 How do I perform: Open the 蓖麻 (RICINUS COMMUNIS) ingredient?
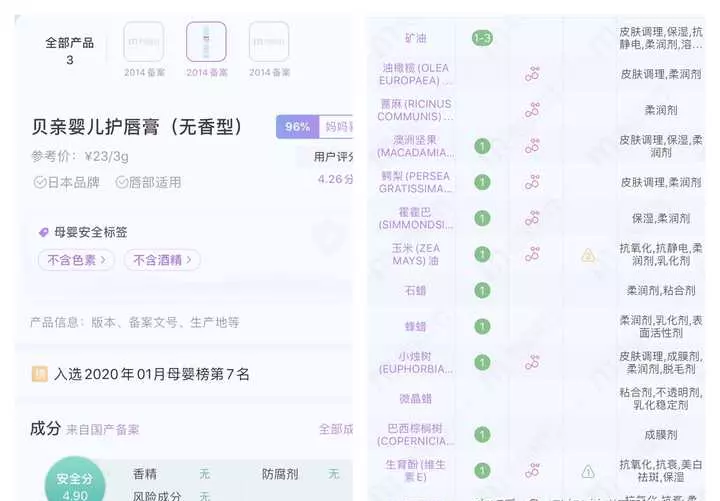(415, 110)
